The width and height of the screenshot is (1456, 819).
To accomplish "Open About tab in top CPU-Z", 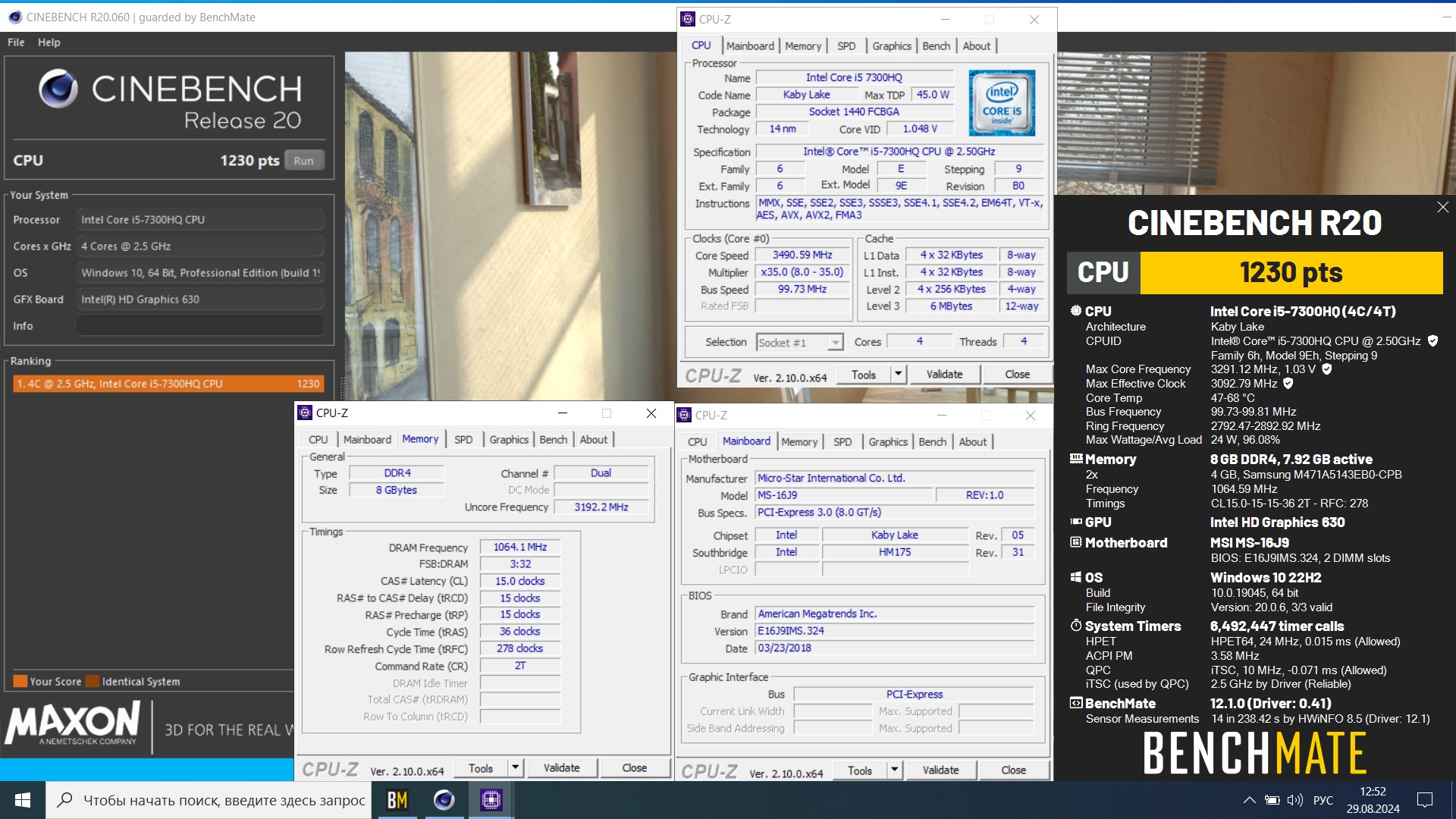I will [976, 46].
